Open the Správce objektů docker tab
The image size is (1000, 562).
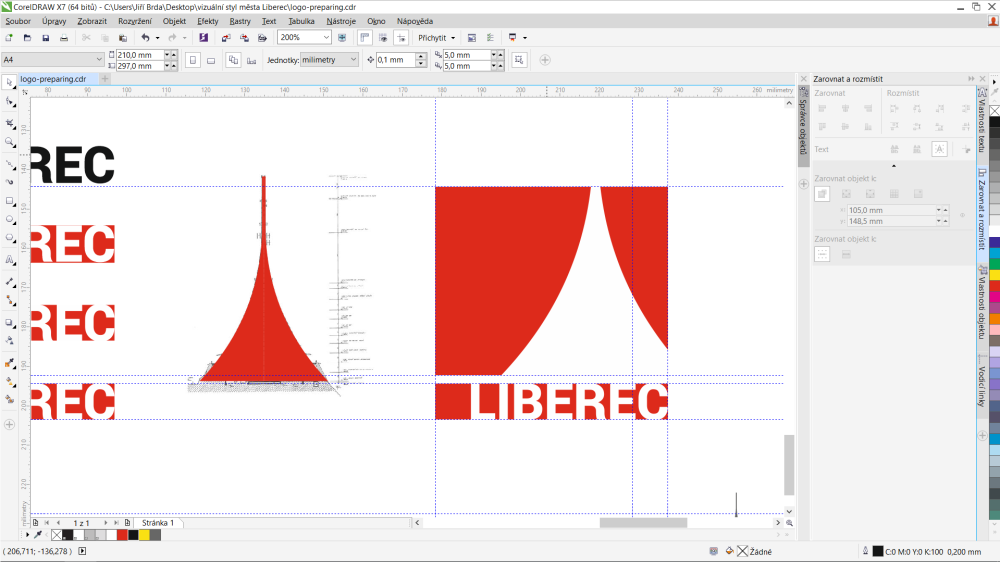[803, 126]
